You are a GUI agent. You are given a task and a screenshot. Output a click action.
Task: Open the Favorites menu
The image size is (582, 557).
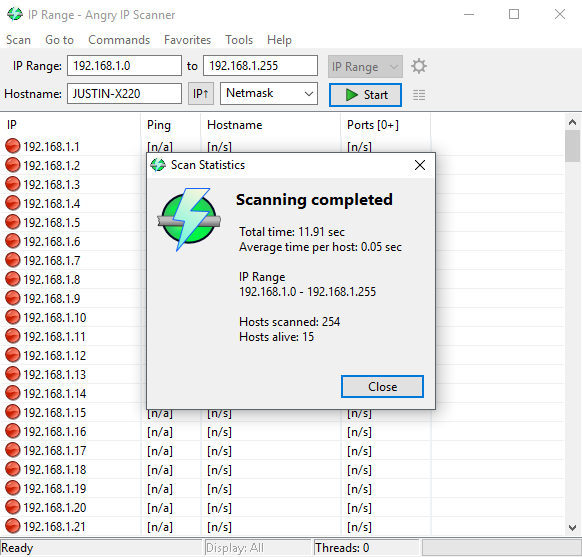187,40
